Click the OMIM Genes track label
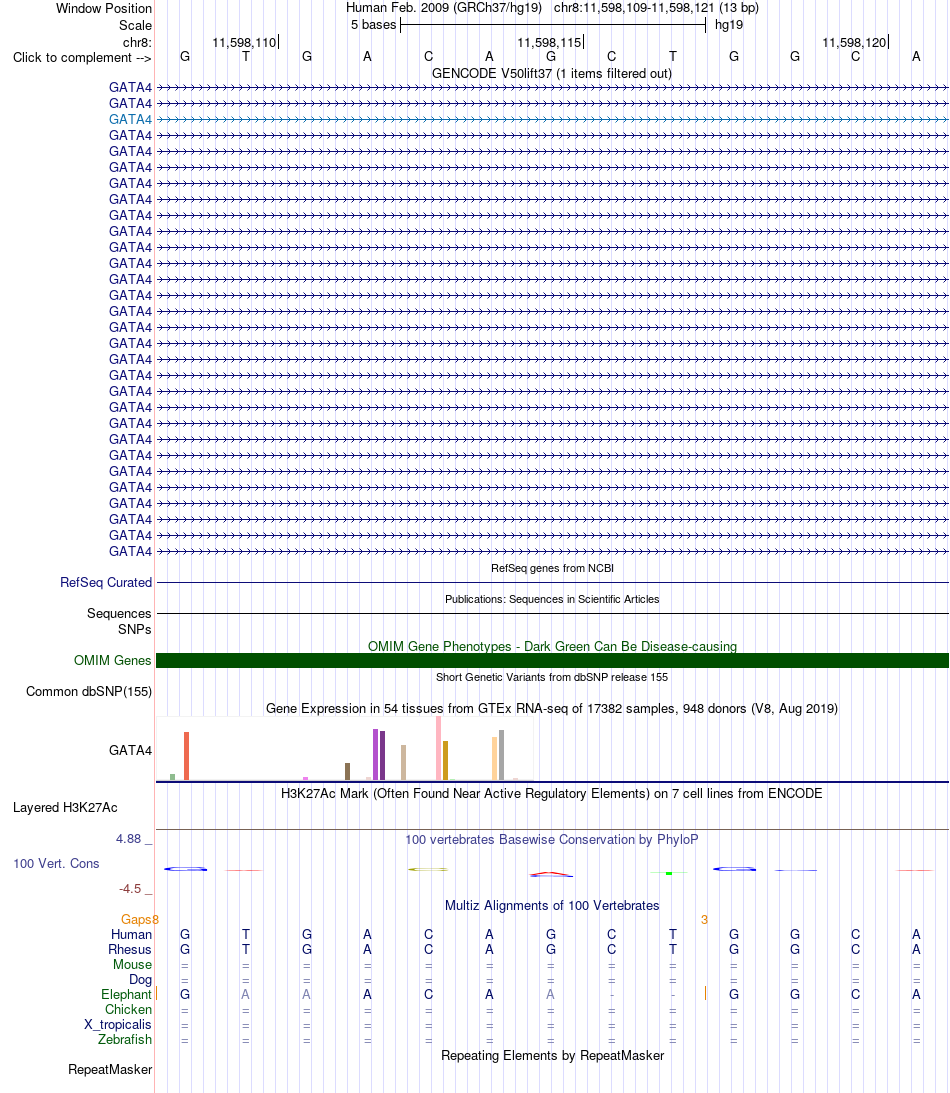This screenshot has height=1093, width=950. coord(112,660)
